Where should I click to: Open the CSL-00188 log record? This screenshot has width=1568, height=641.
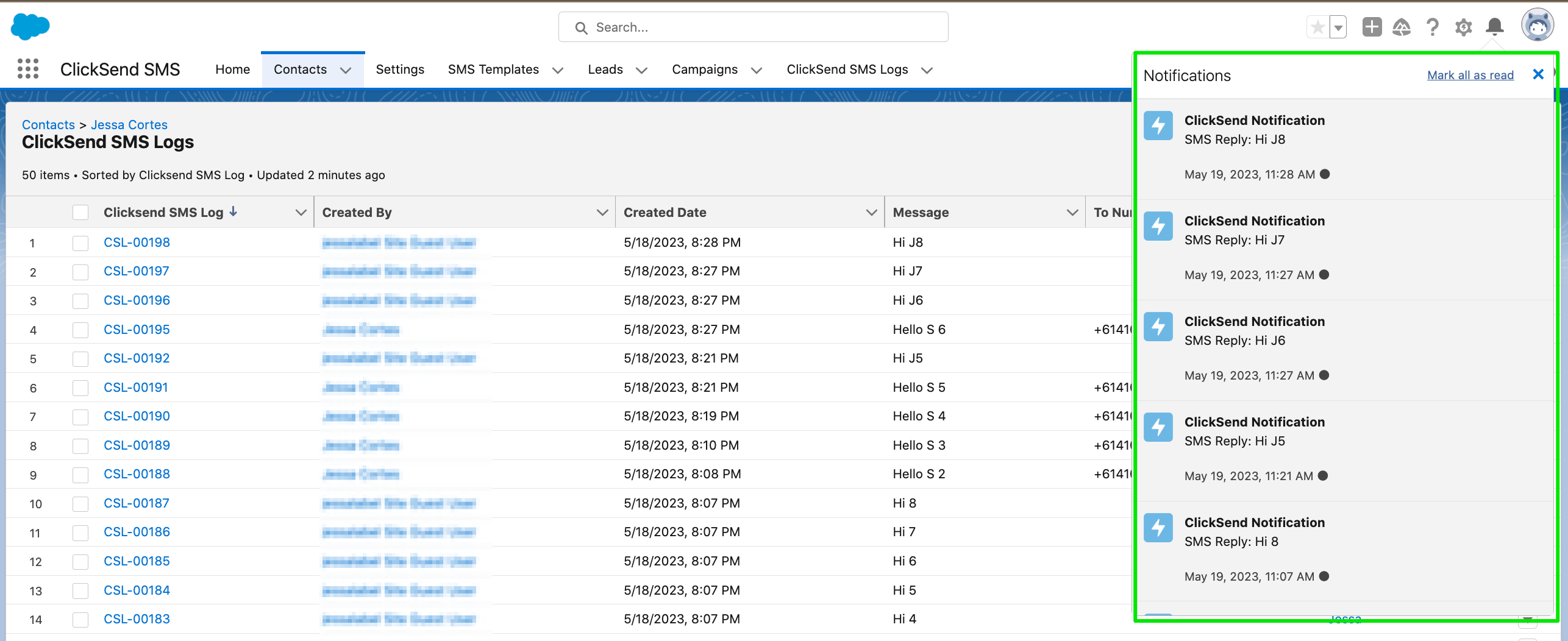137,473
